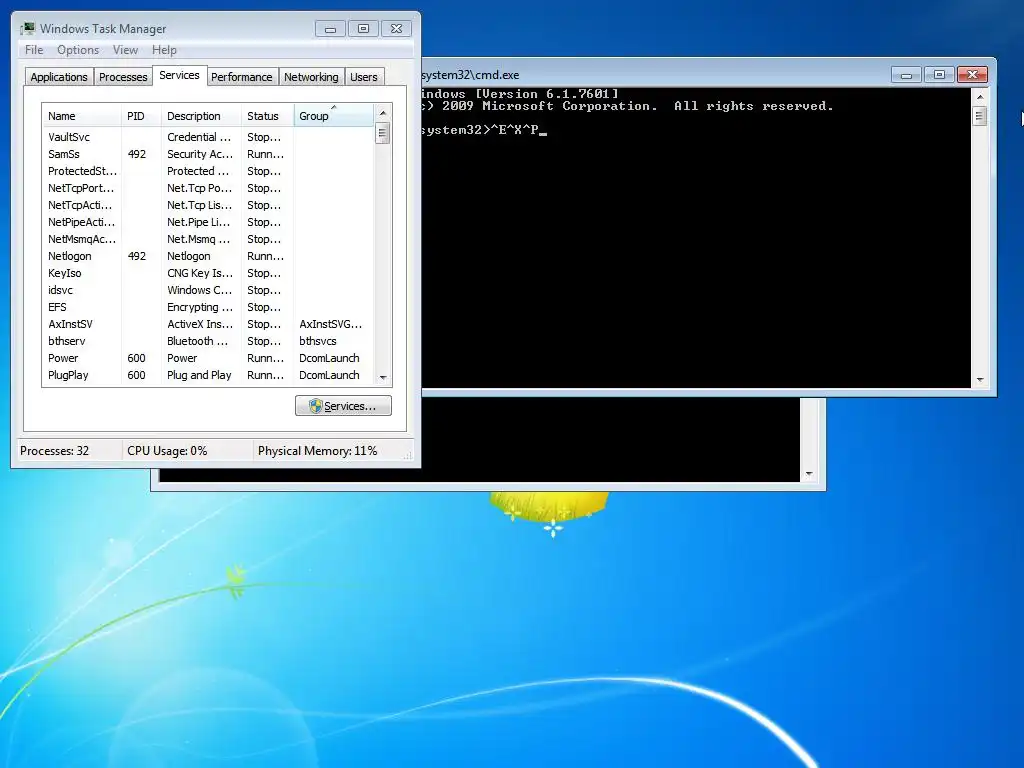1024x768 pixels.
Task: Select the VaultSvc service row
Action: [x=208, y=137]
